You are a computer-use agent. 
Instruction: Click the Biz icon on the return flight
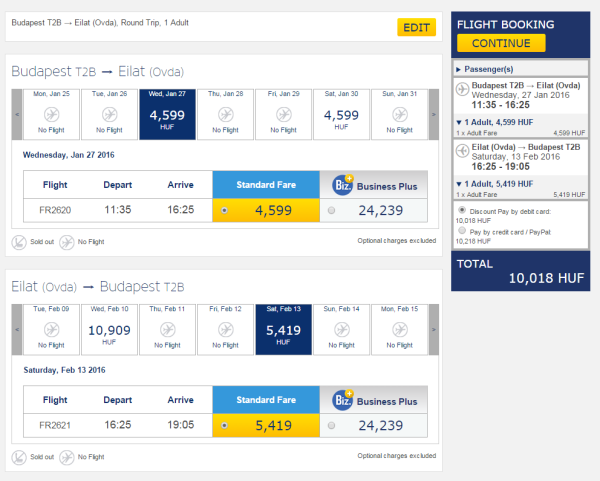tap(340, 400)
